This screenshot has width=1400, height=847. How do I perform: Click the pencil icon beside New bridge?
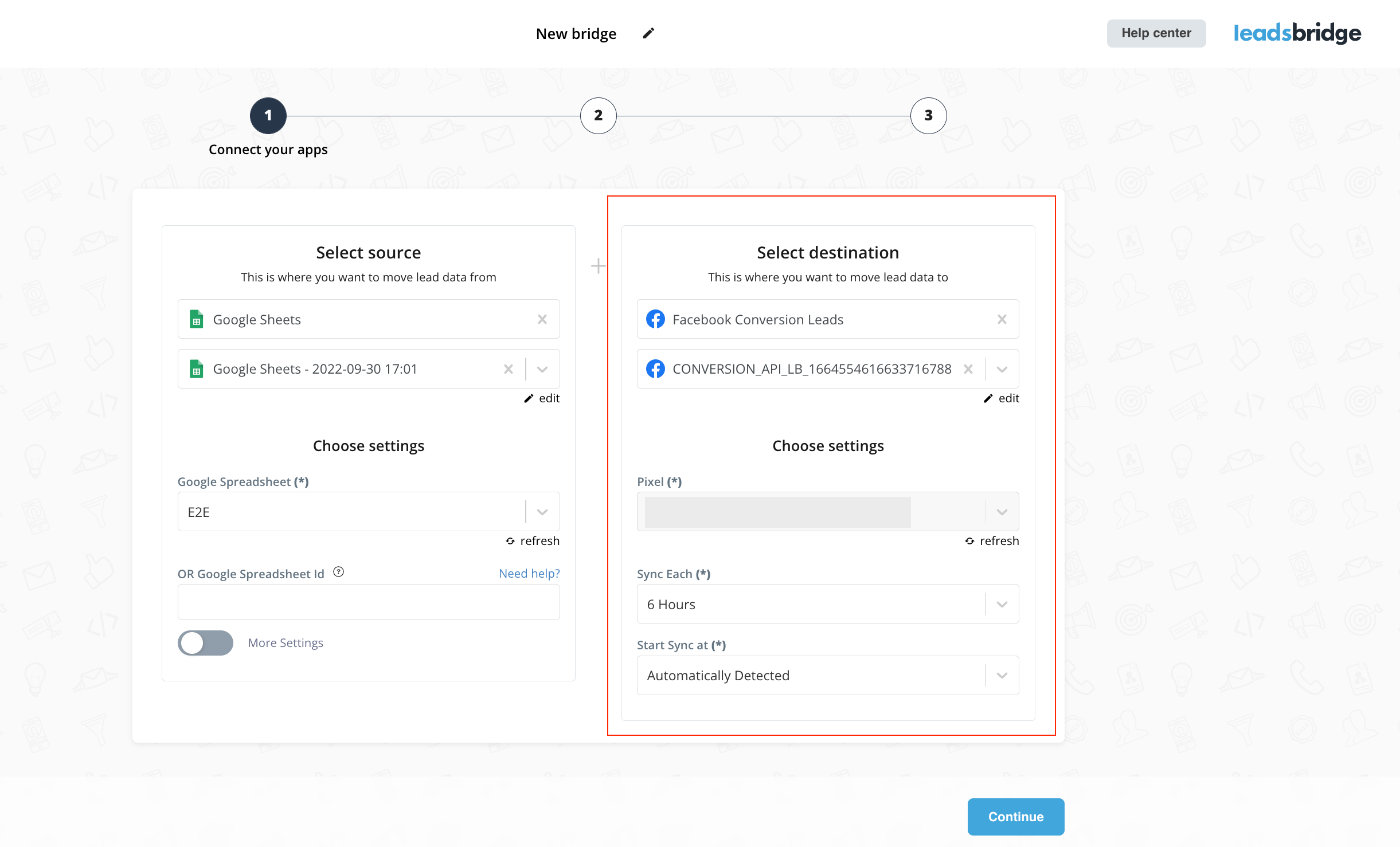(648, 33)
